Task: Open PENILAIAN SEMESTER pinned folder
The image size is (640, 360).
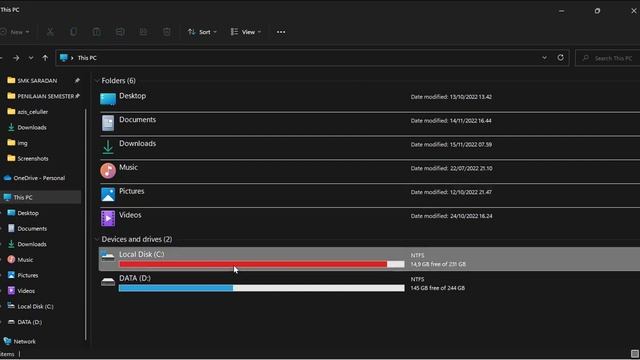Action: 46,96
